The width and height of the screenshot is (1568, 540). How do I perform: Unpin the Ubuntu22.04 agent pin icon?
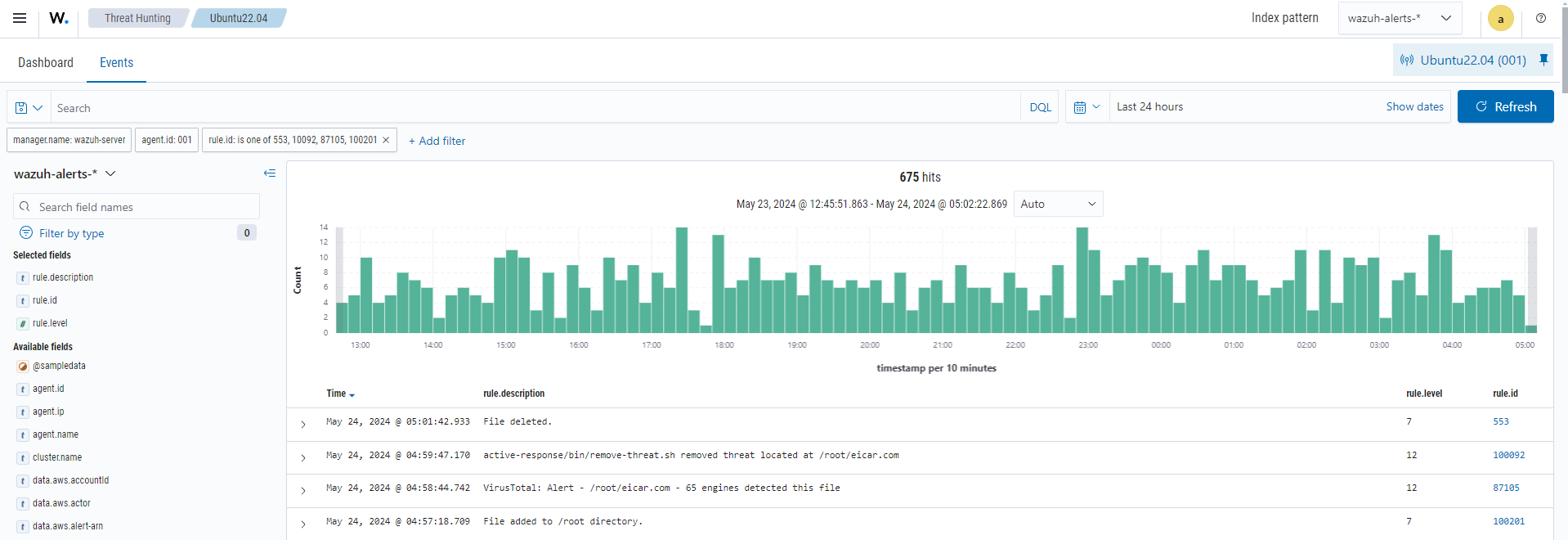[1543, 60]
